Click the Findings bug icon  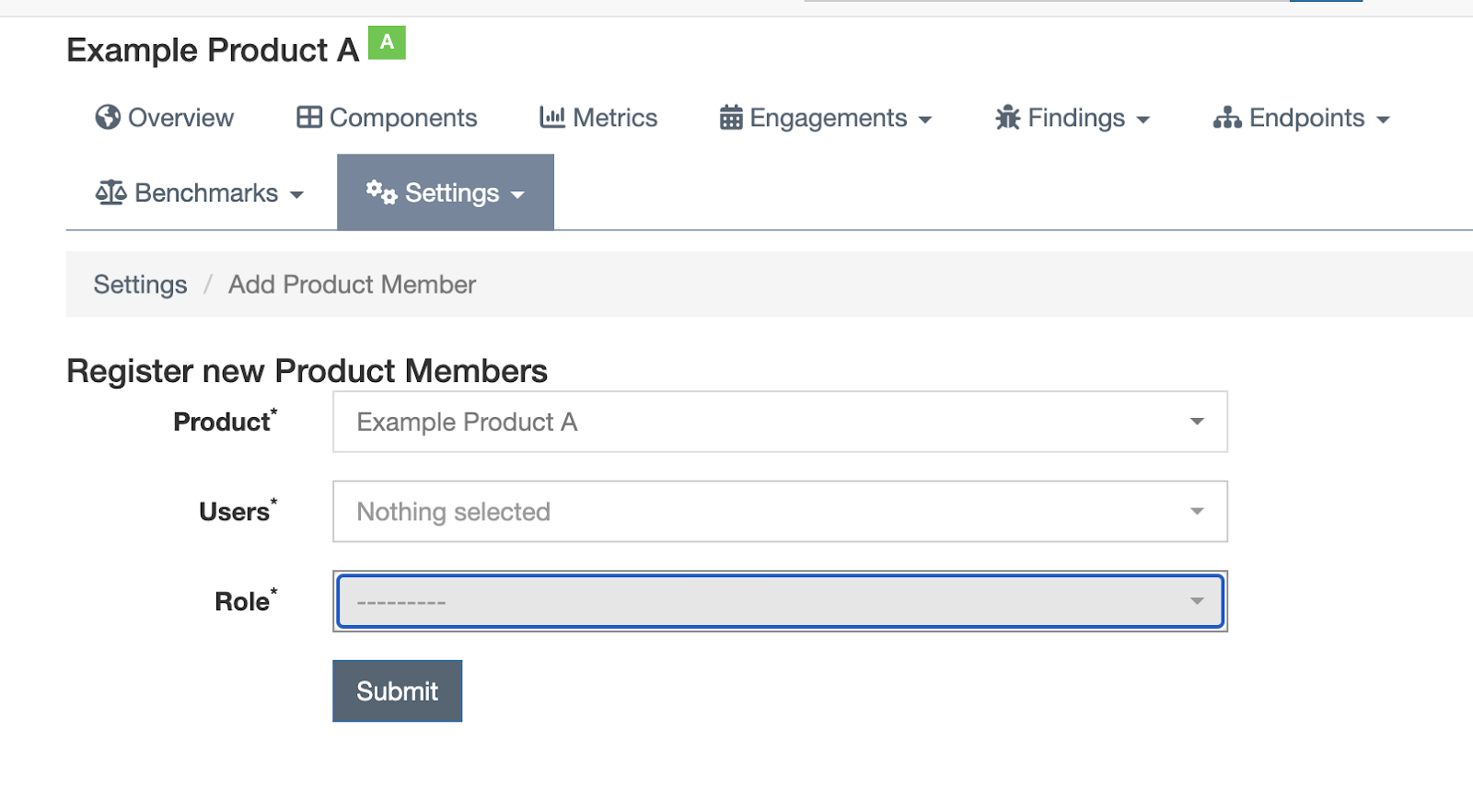point(1008,118)
